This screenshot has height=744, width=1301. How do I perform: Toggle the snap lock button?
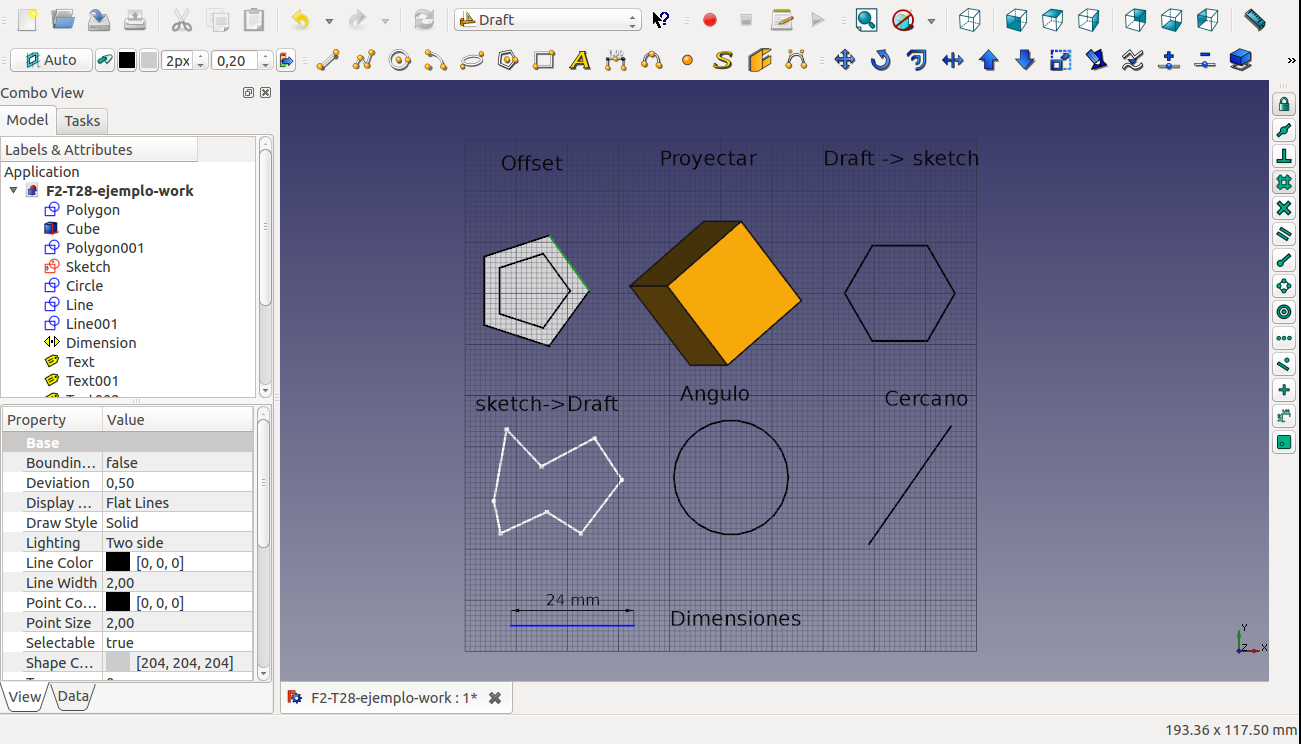1284,105
